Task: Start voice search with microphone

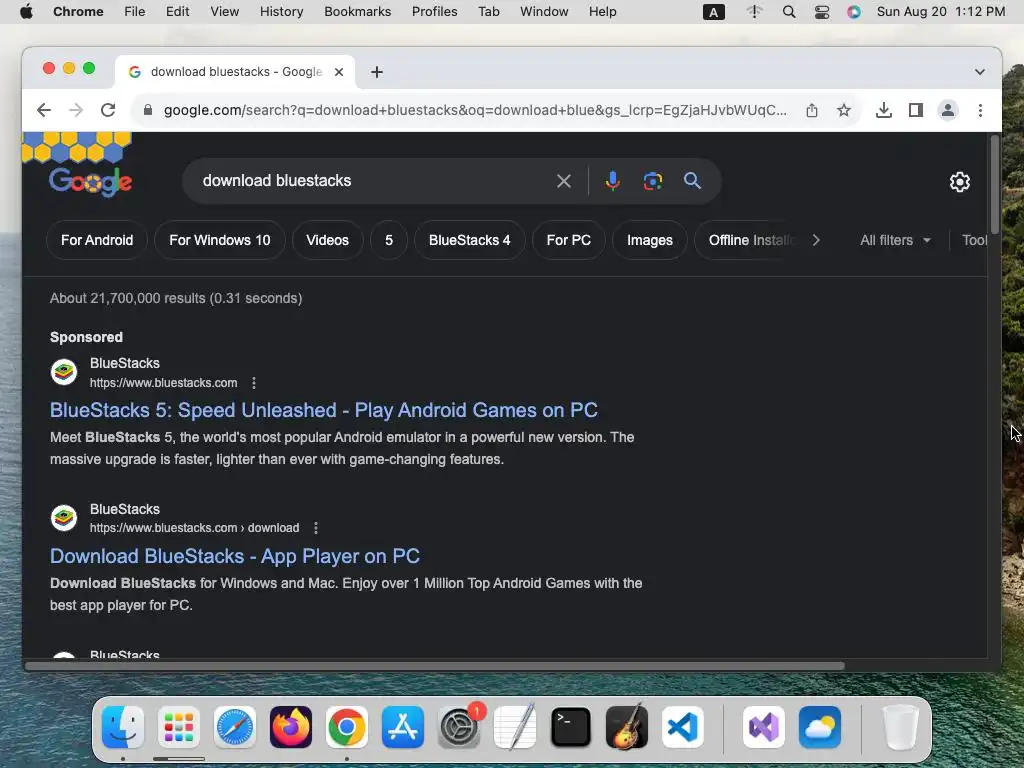Action: (613, 181)
